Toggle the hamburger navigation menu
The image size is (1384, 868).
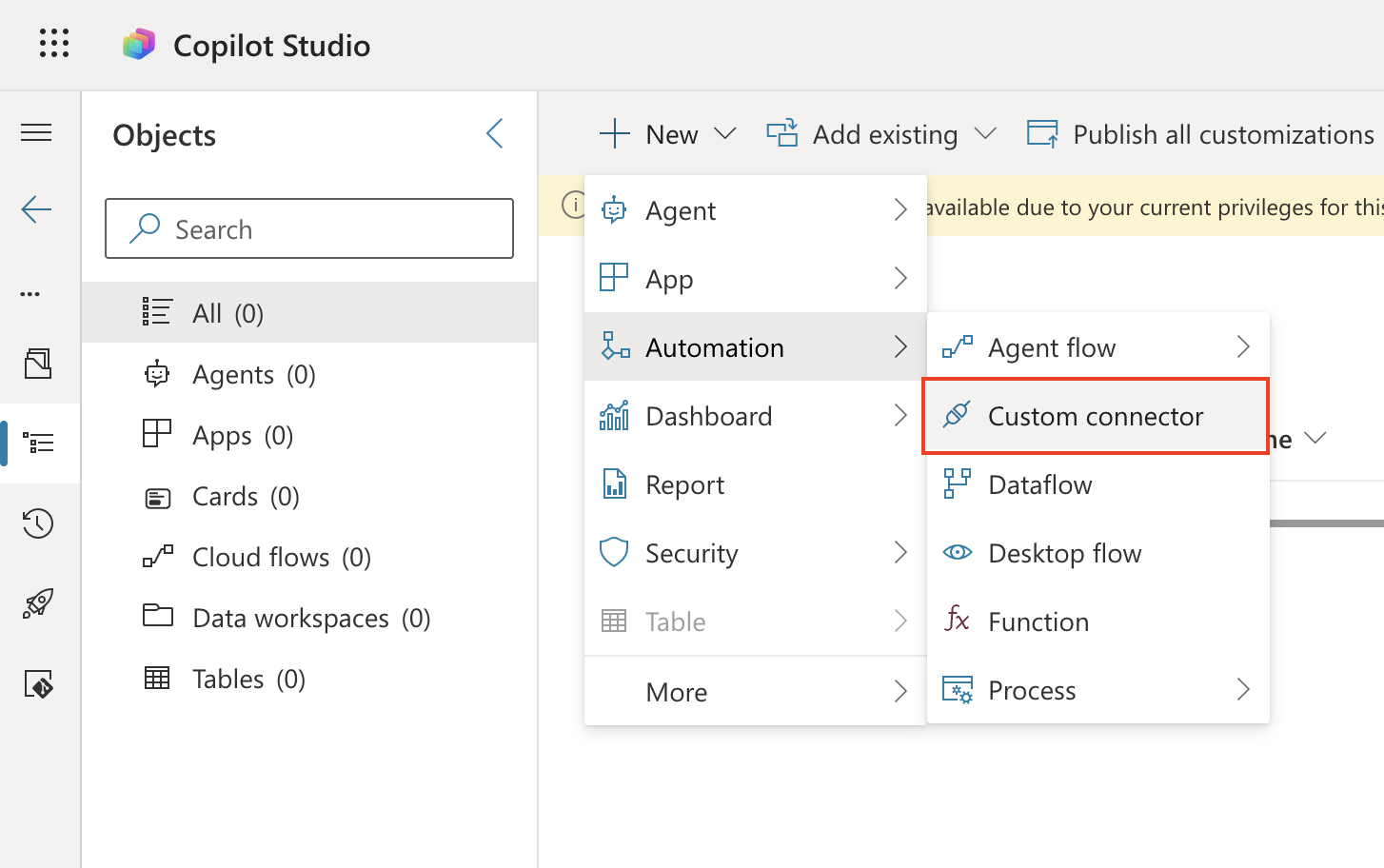tap(36, 132)
